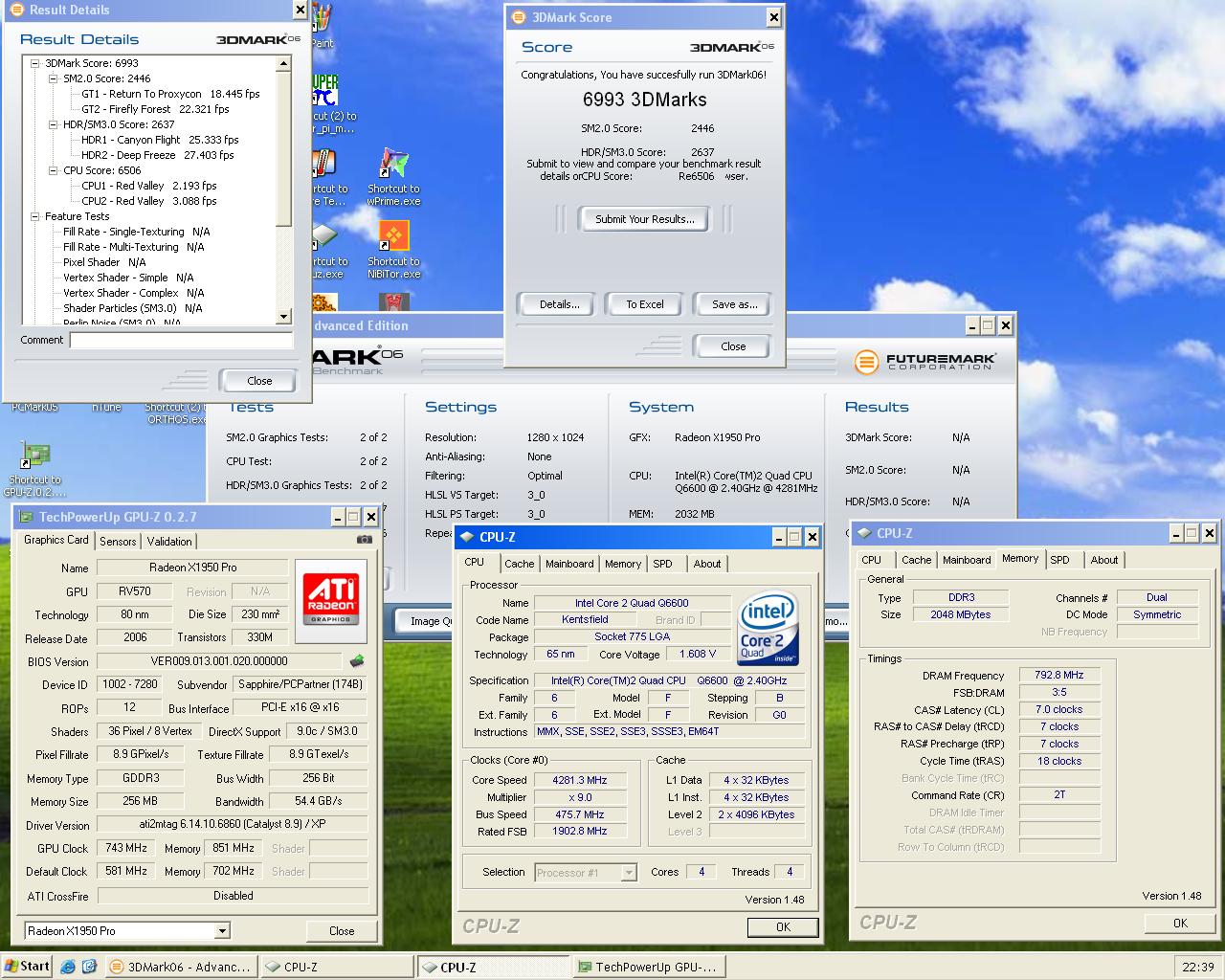The height and width of the screenshot is (980, 1225).
Task: Select the Pixel Shader N/A row
Action: (x=104, y=262)
